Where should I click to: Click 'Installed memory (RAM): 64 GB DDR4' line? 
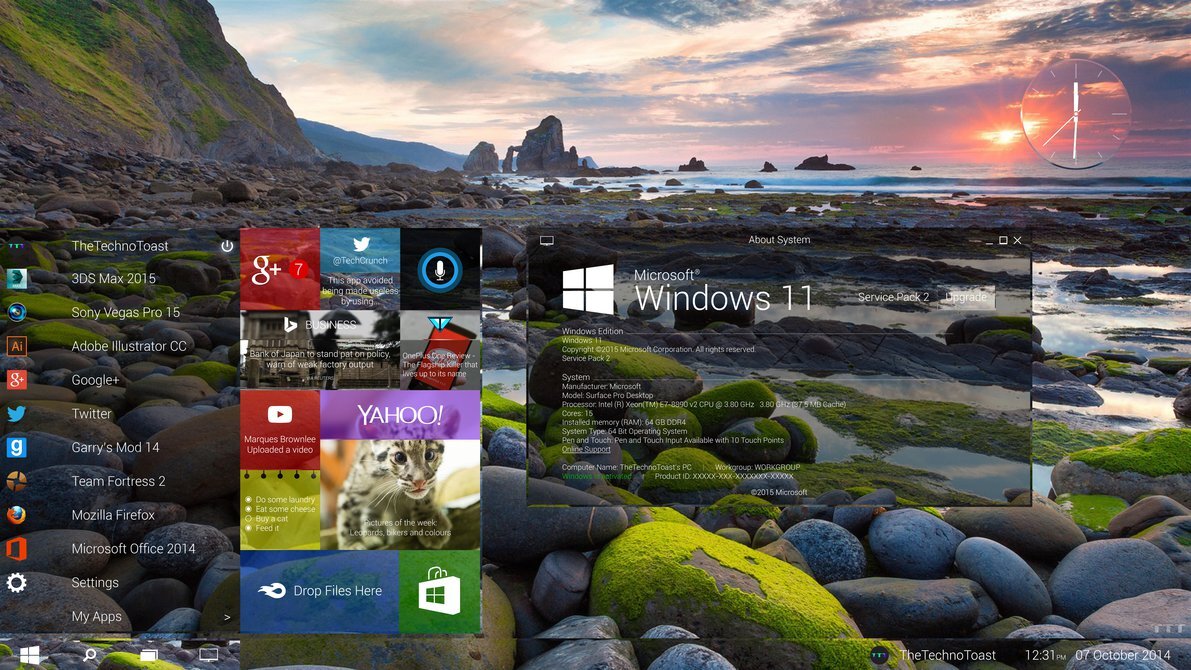pyautogui.click(x=624, y=422)
